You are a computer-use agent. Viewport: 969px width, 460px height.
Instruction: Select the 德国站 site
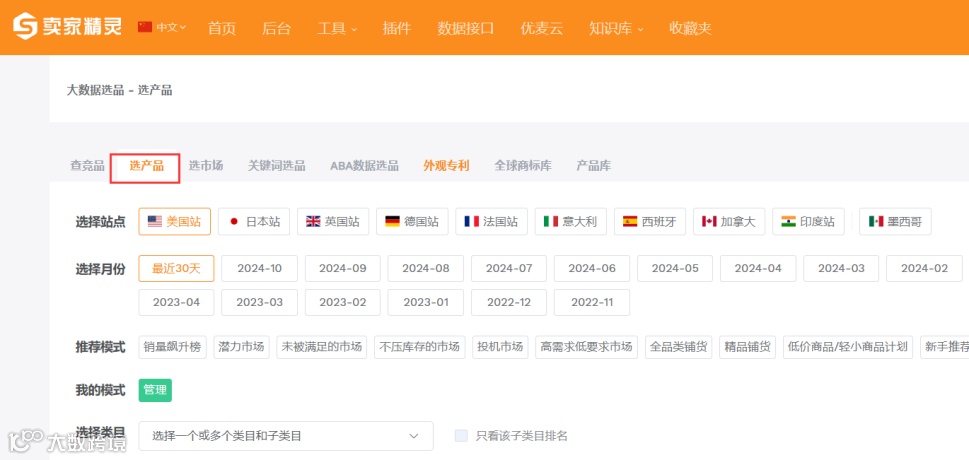[412, 221]
